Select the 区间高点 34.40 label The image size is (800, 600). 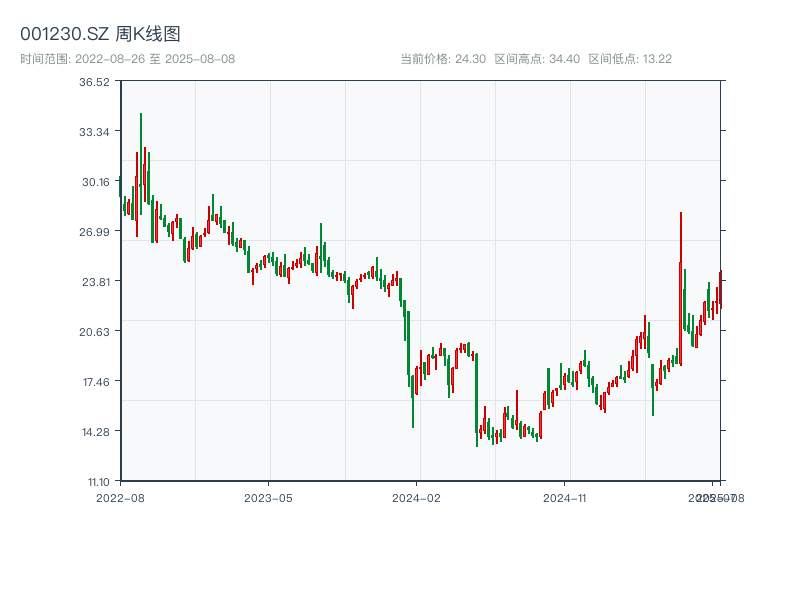pyautogui.click(x=537, y=59)
